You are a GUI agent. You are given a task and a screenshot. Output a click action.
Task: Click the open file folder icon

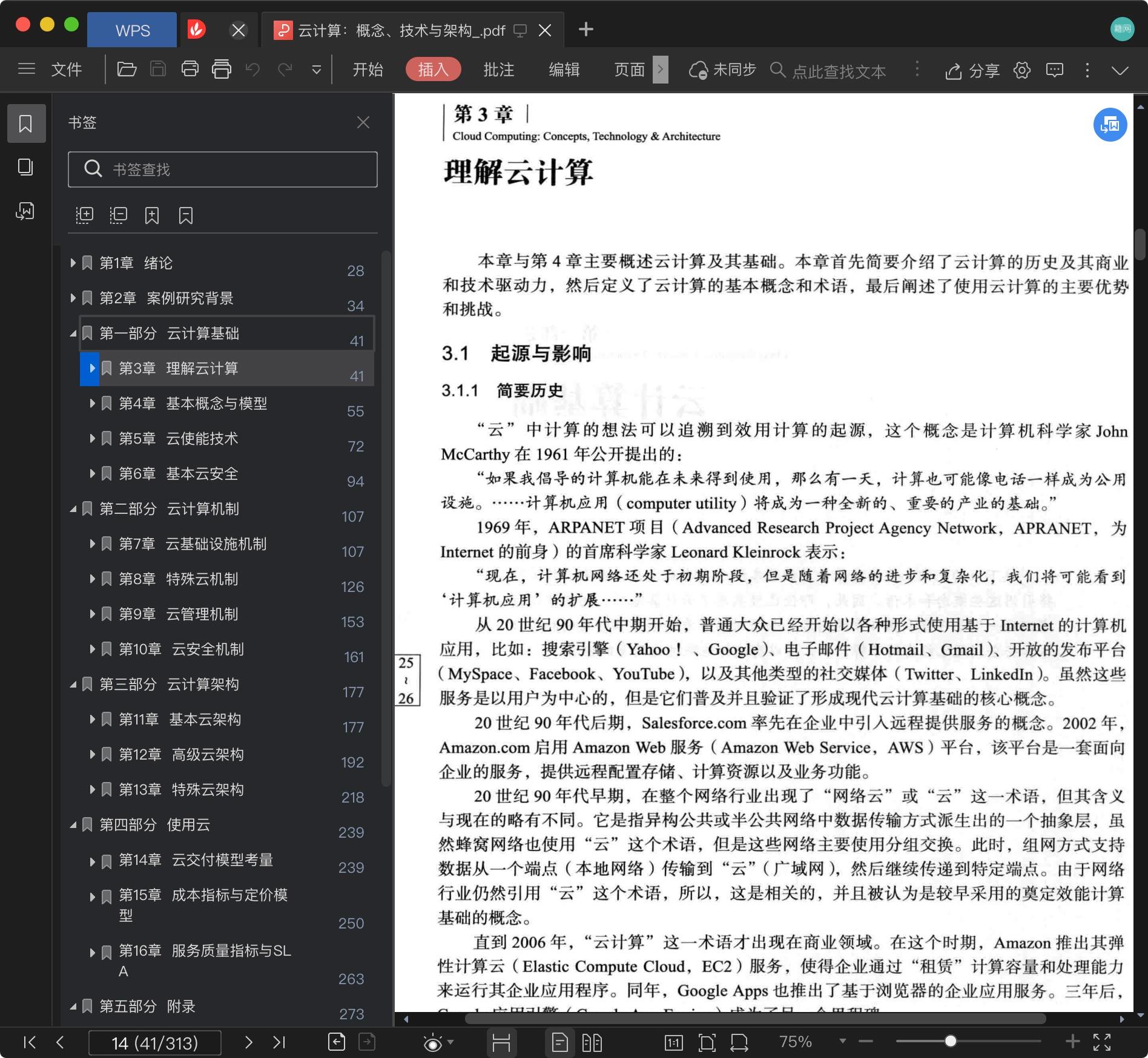coord(126,69)
